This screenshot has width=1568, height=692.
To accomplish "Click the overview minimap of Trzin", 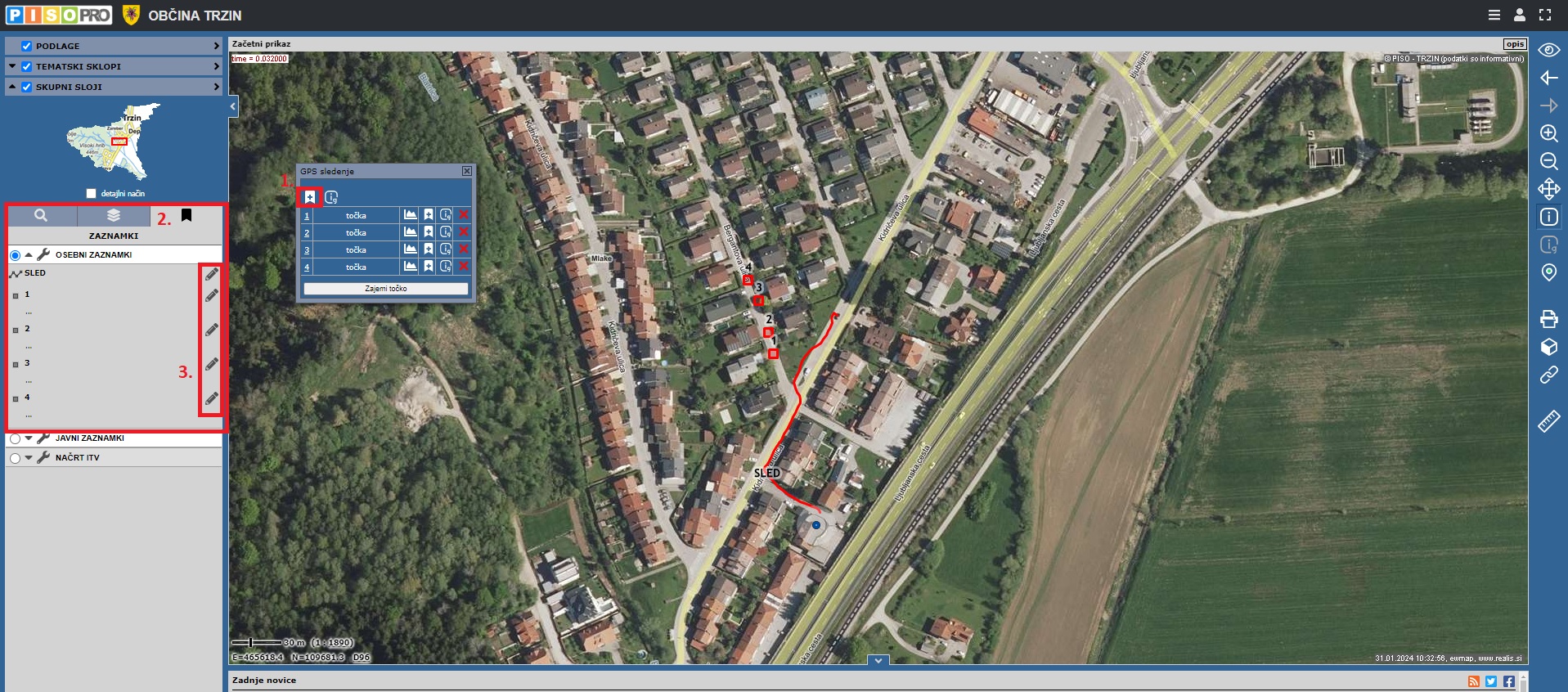I will [x=113, y=142].
